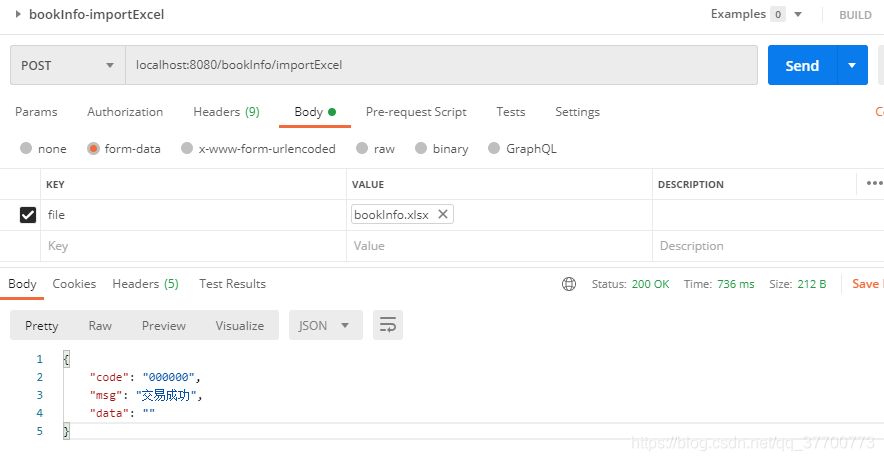Expand the bookInfo-importExcel request triangle
Image resolution: width=884 pixels, height=461 pixels.
click(x=18, y=14)
